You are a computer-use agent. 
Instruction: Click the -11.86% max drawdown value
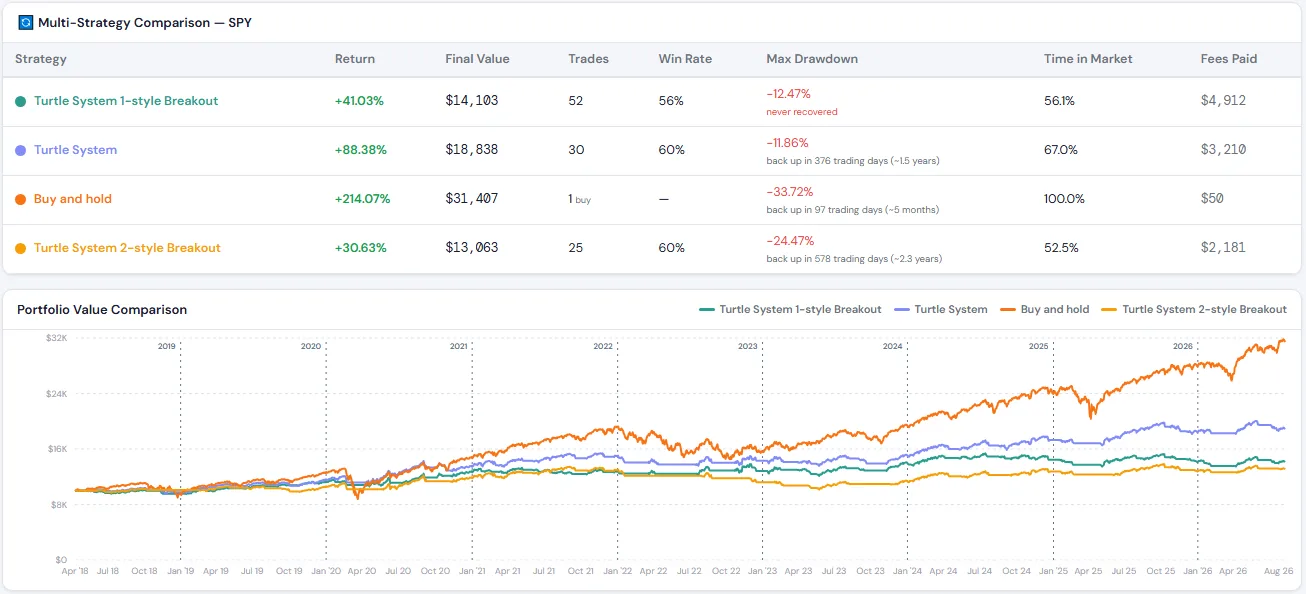coord(788,143)
